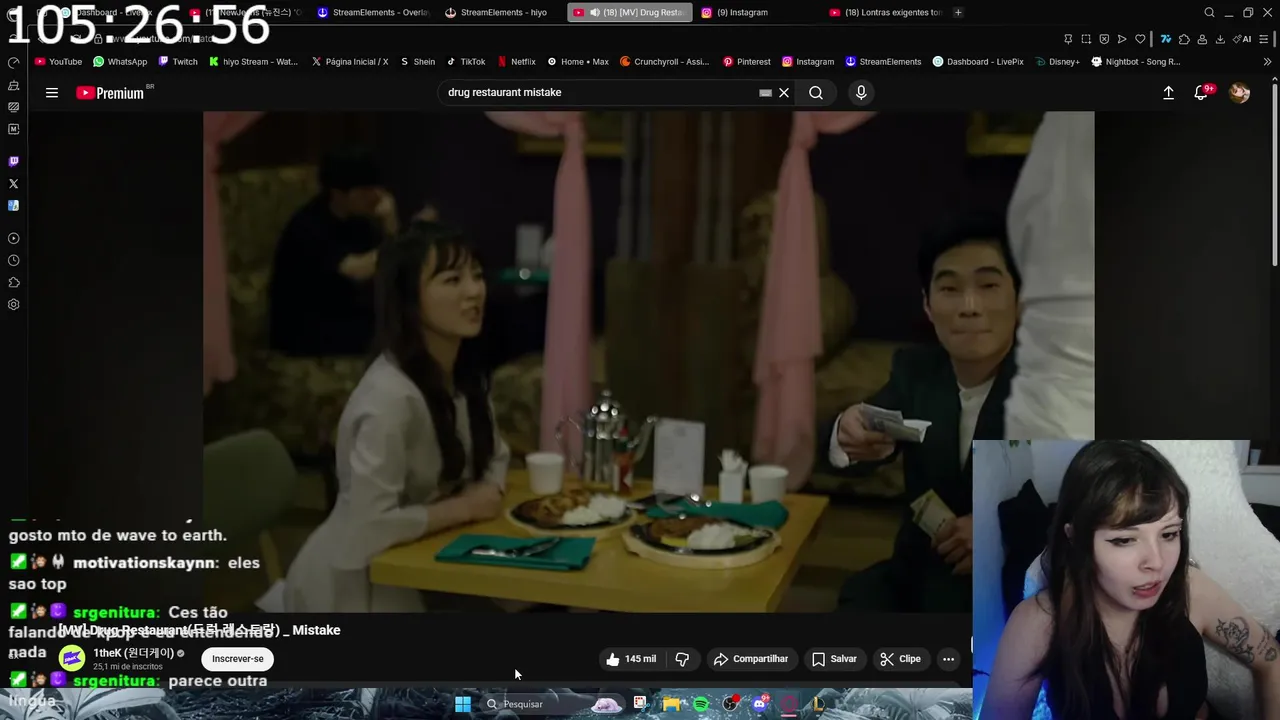
Task: Switch to the Instagram (9) browser tab
Action: (741, 12)
